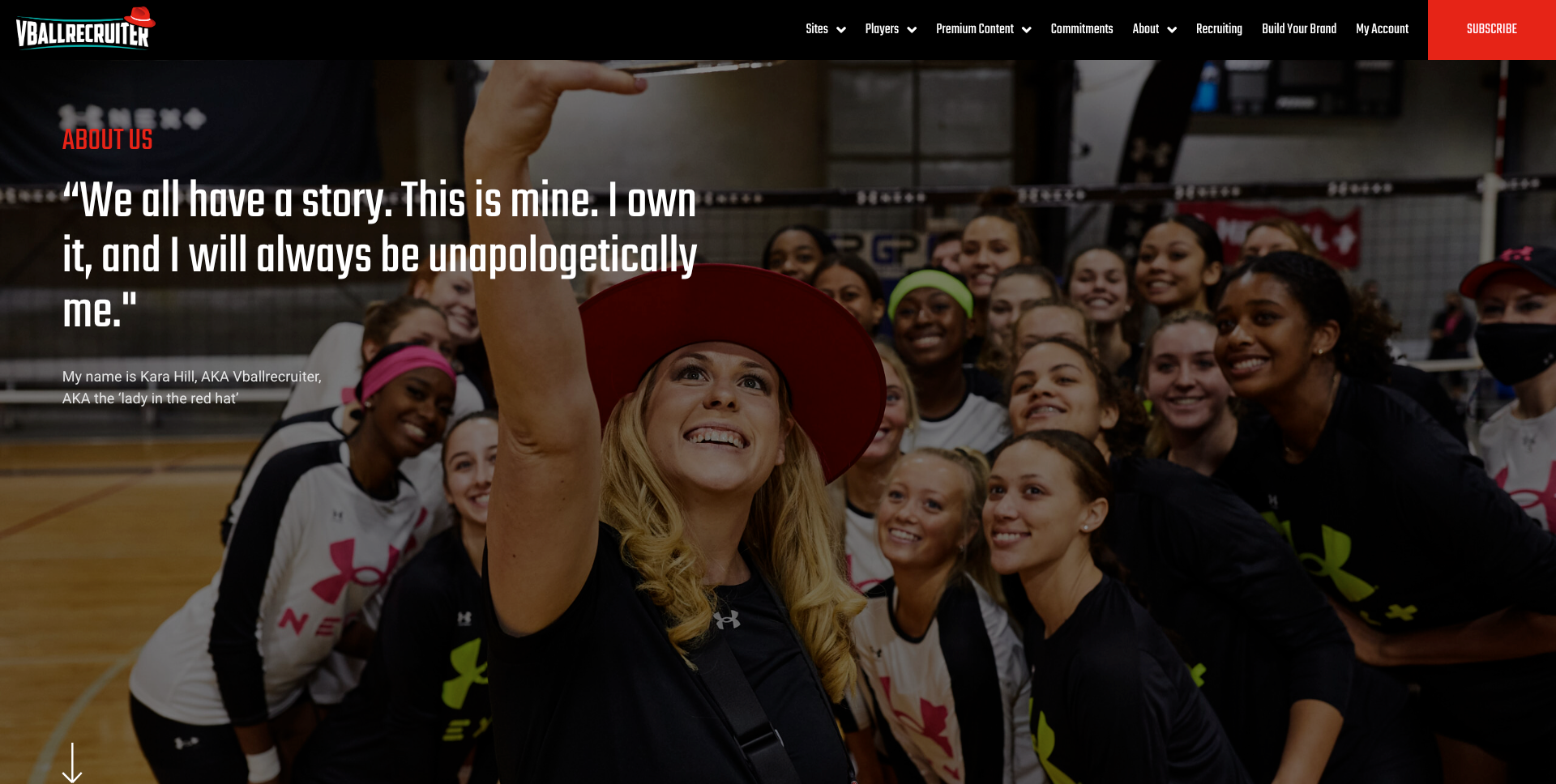Click the red hat icon in logo
Screen dimensions: 1556x784
(140, 17)
